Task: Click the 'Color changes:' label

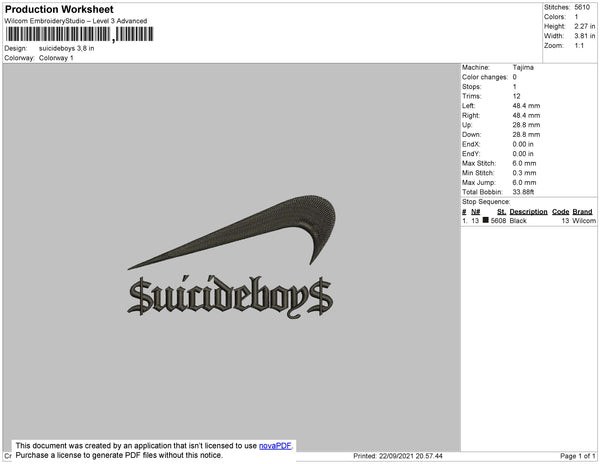Action: pyautogui.click(x=485, y=77)
